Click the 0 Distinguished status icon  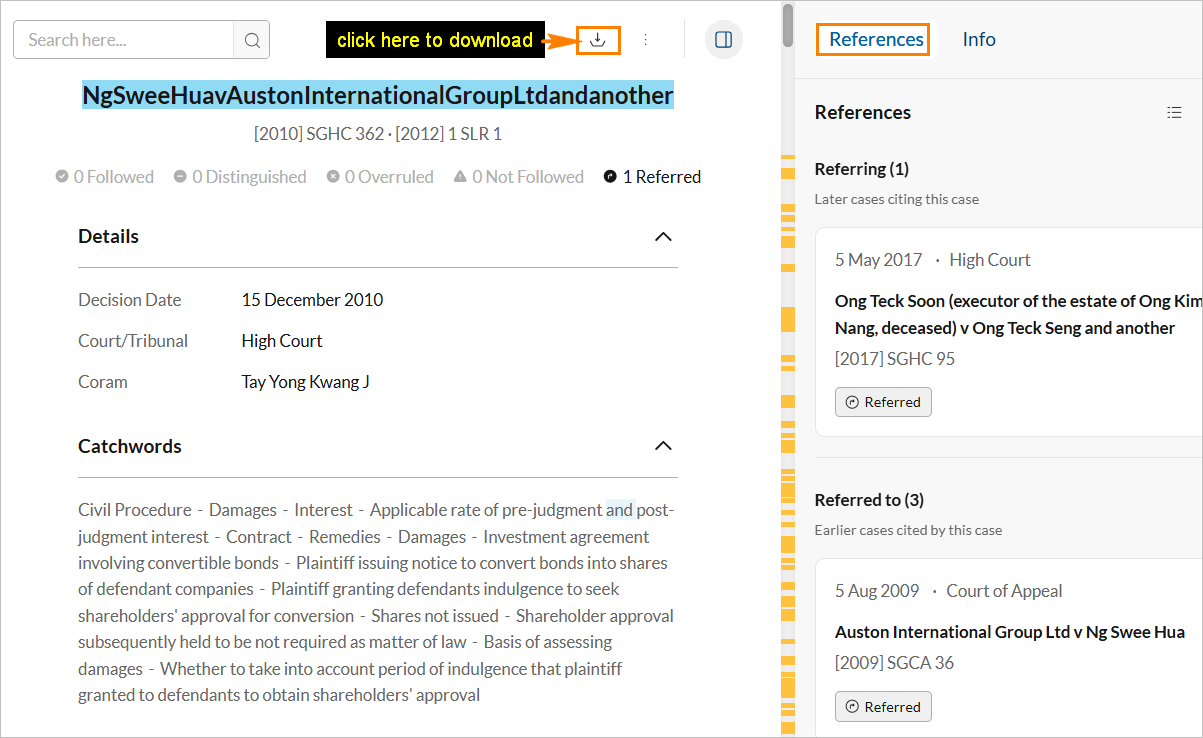pos(180,177)
